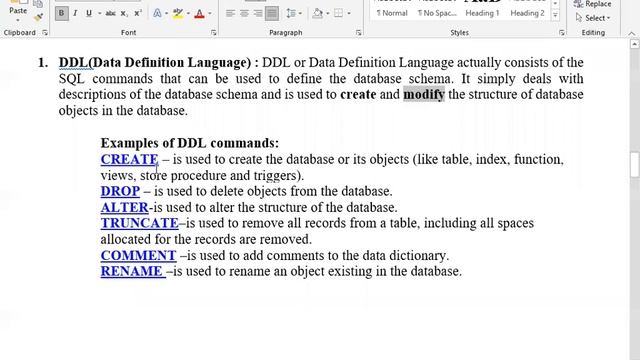This screenshot has width=640, height=360.
Task: Toggle Underline formatting button
Action: coord(89,13)
